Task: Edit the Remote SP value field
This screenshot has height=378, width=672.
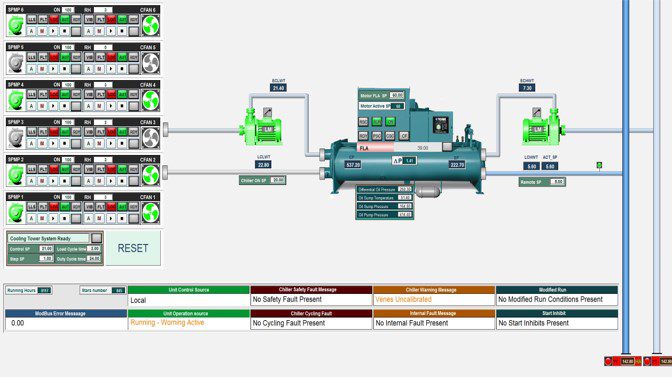Action: click(x=557, y=182)
